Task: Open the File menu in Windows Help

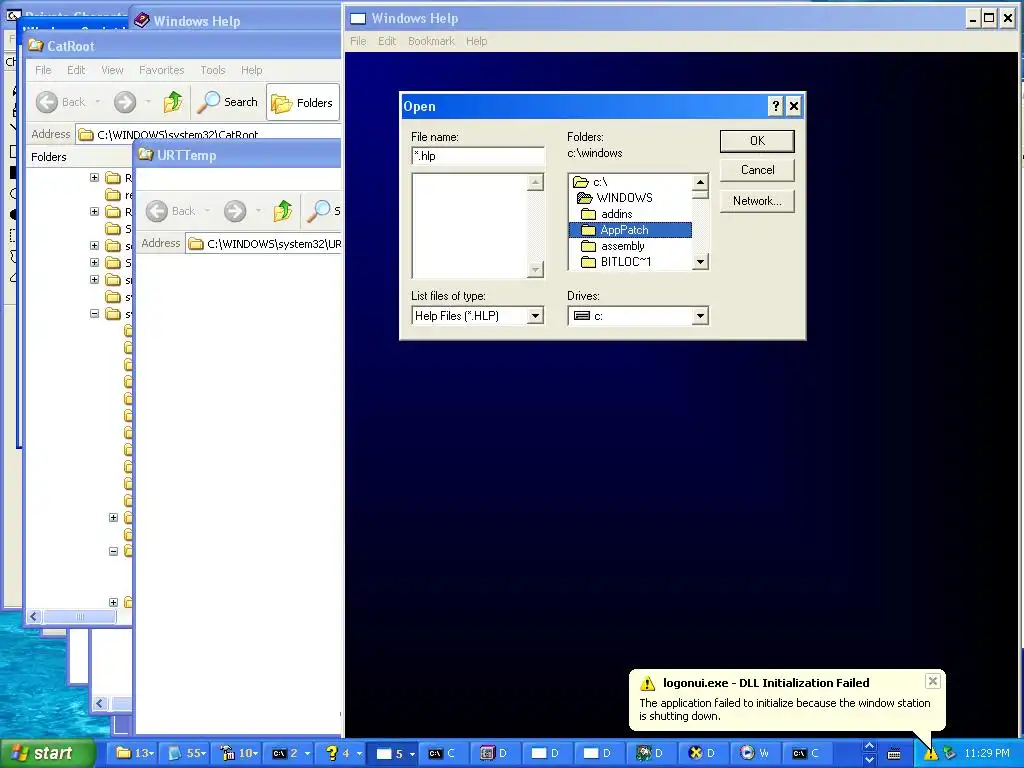Action: click(x=358, y=41)
